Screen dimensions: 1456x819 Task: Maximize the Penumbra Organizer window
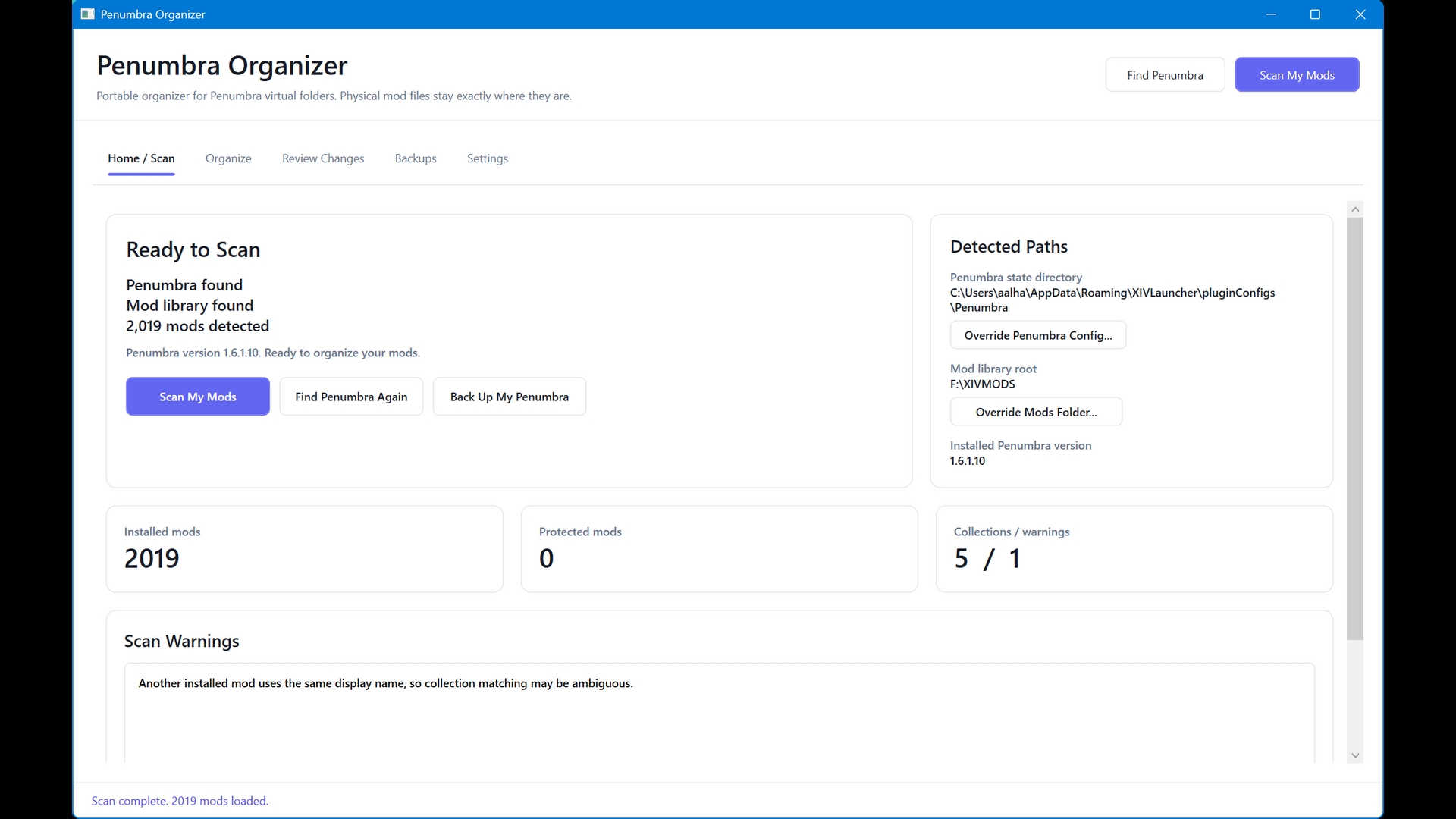click(1315, 14)
